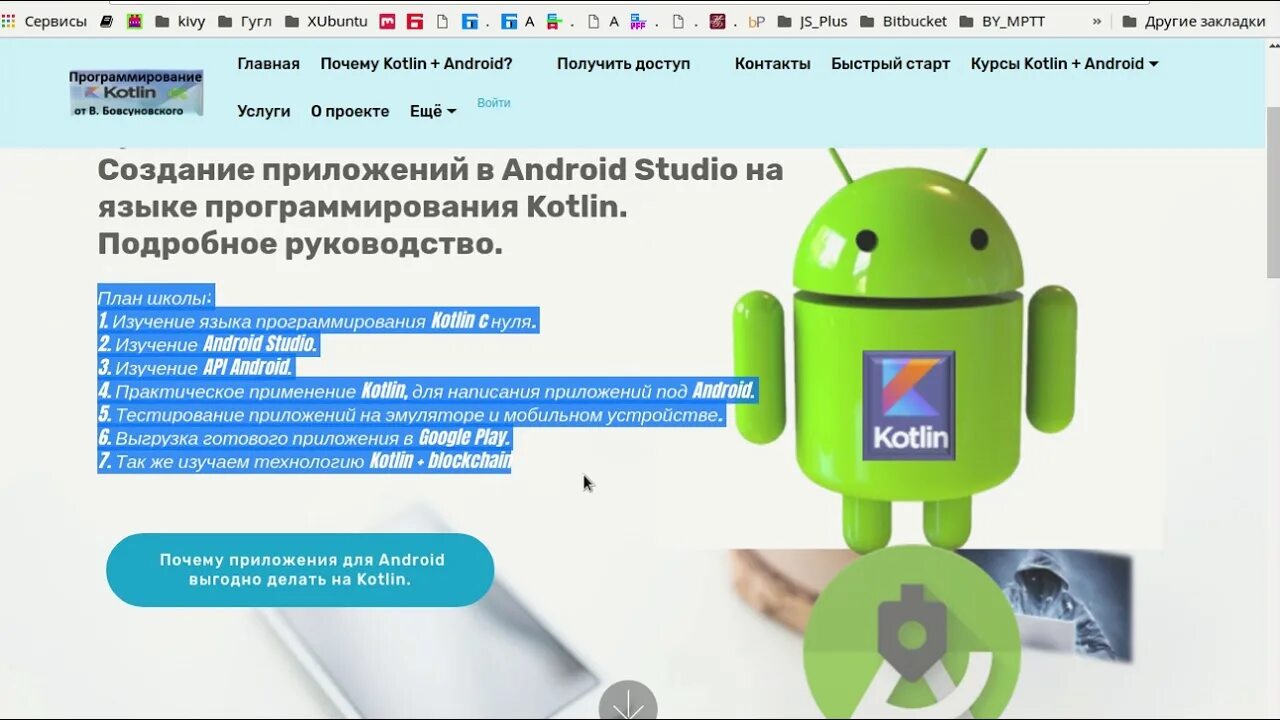The height and width of the screenshot is (720, 1280).
Task: Open the red 'm' bookmark icon
Action: click(387, 21)
